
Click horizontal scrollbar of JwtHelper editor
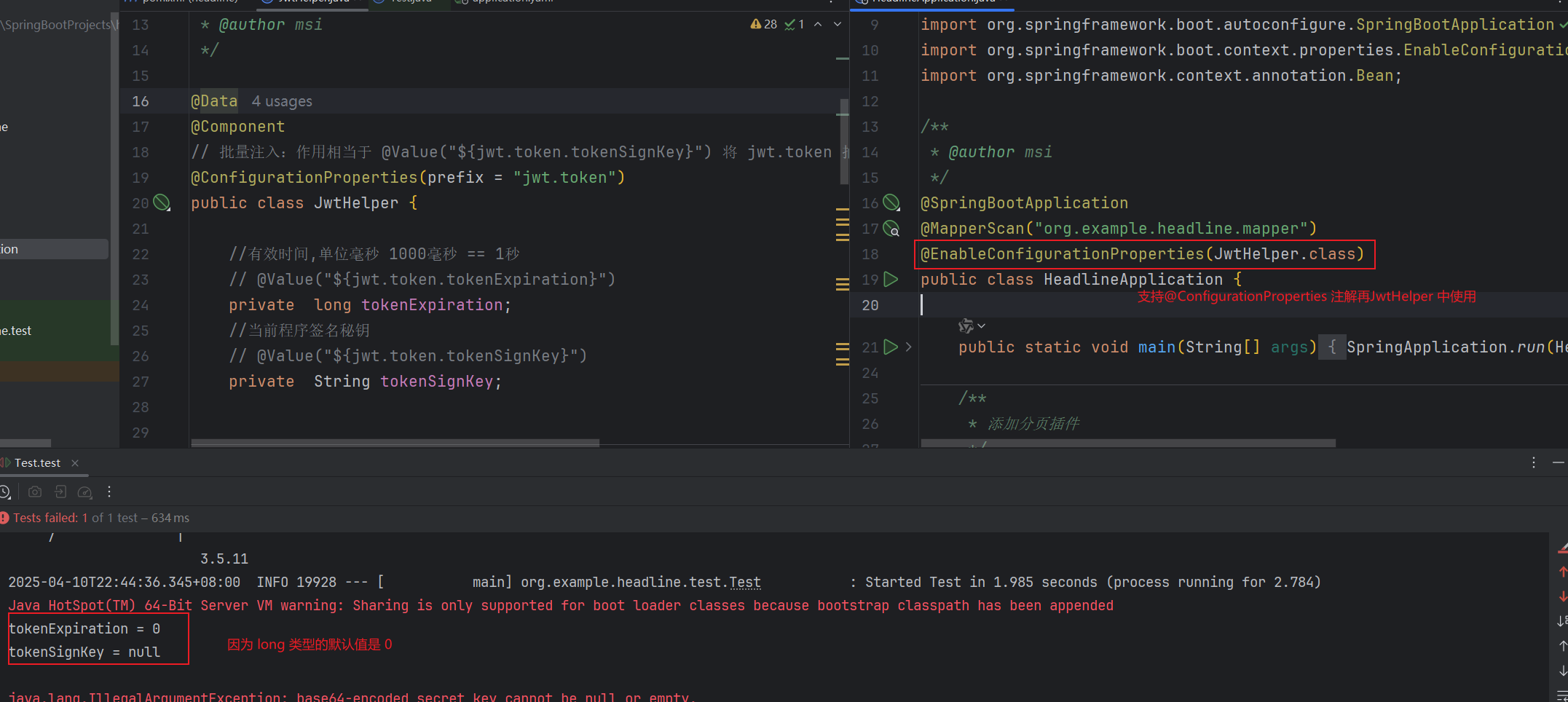[x=395, y=443]
